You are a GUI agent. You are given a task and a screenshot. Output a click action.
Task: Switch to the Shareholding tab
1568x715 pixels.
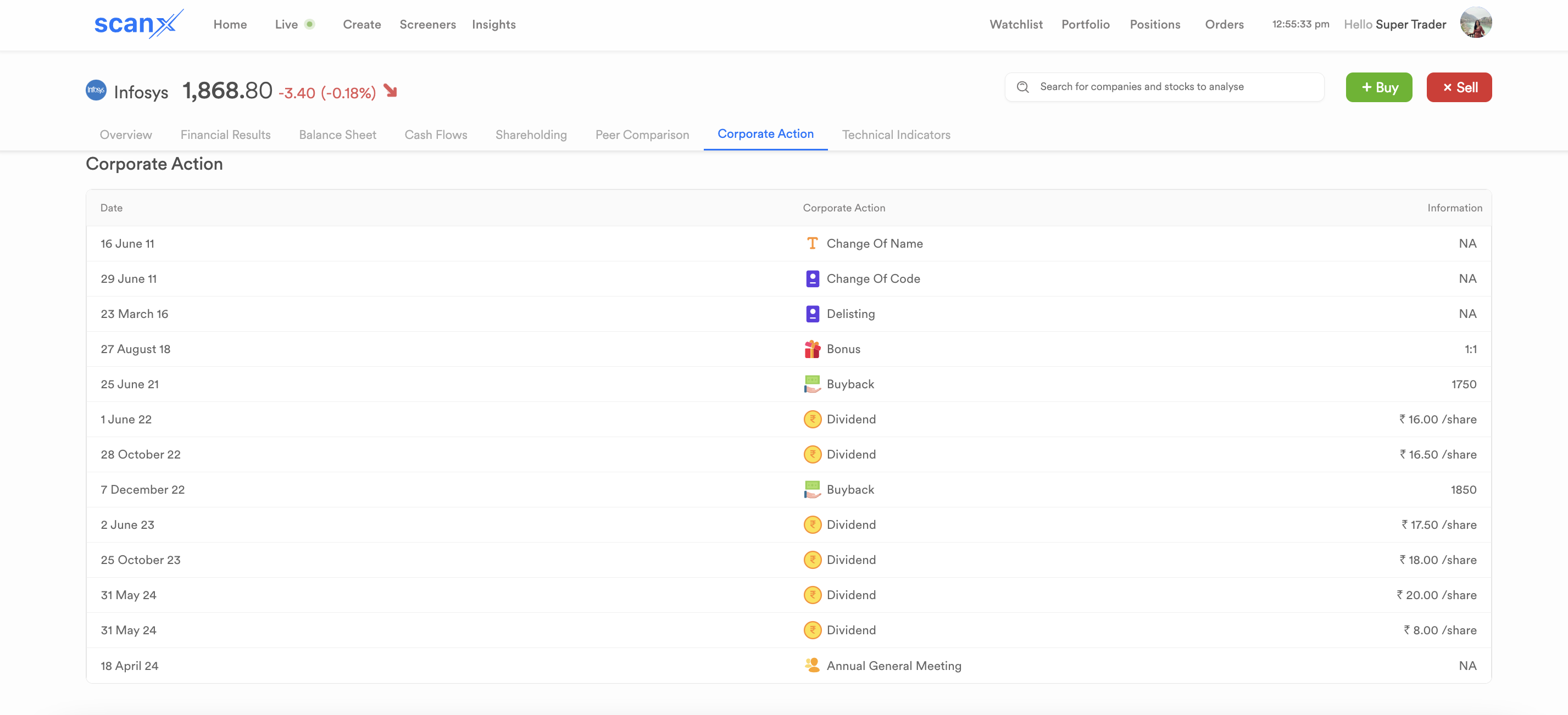click(x=531, y=135)
